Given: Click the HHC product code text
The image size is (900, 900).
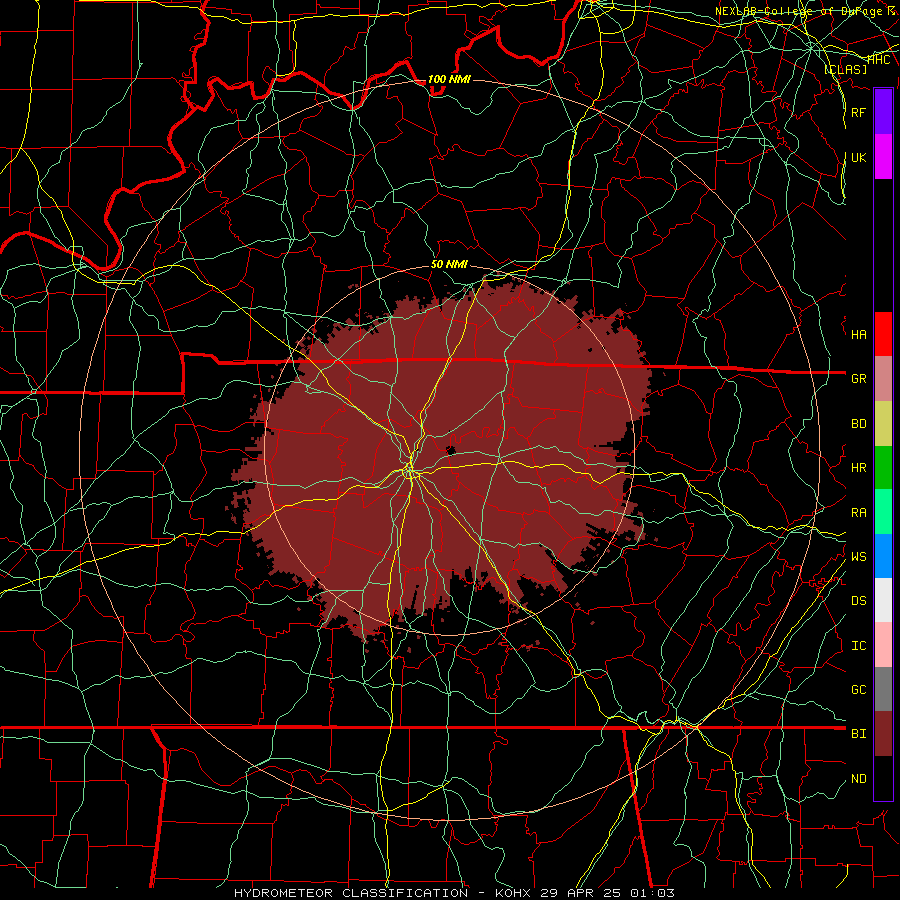Looking at the screenshot, I should (878, 59).
